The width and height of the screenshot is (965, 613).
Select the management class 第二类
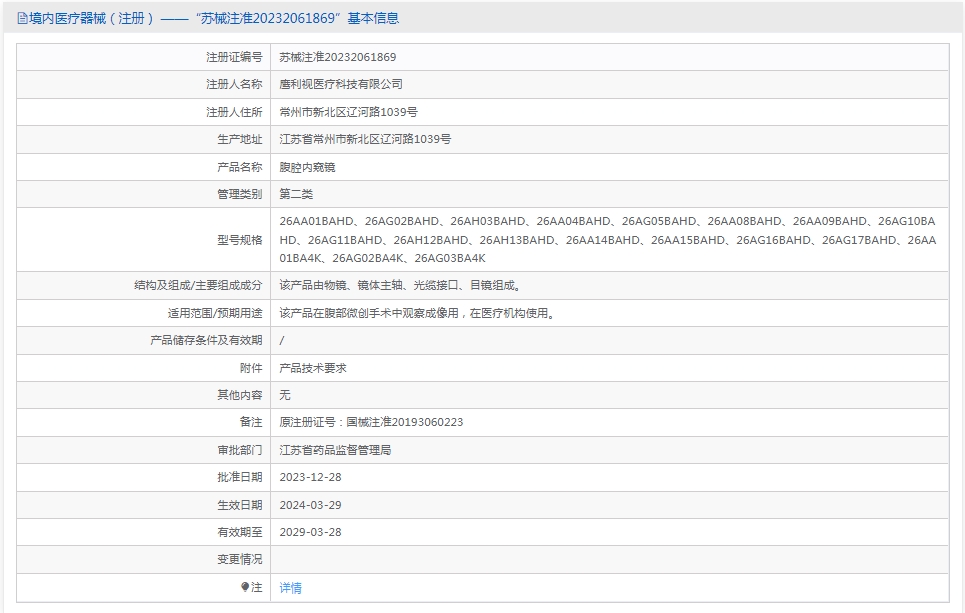(x=296, y=194)
